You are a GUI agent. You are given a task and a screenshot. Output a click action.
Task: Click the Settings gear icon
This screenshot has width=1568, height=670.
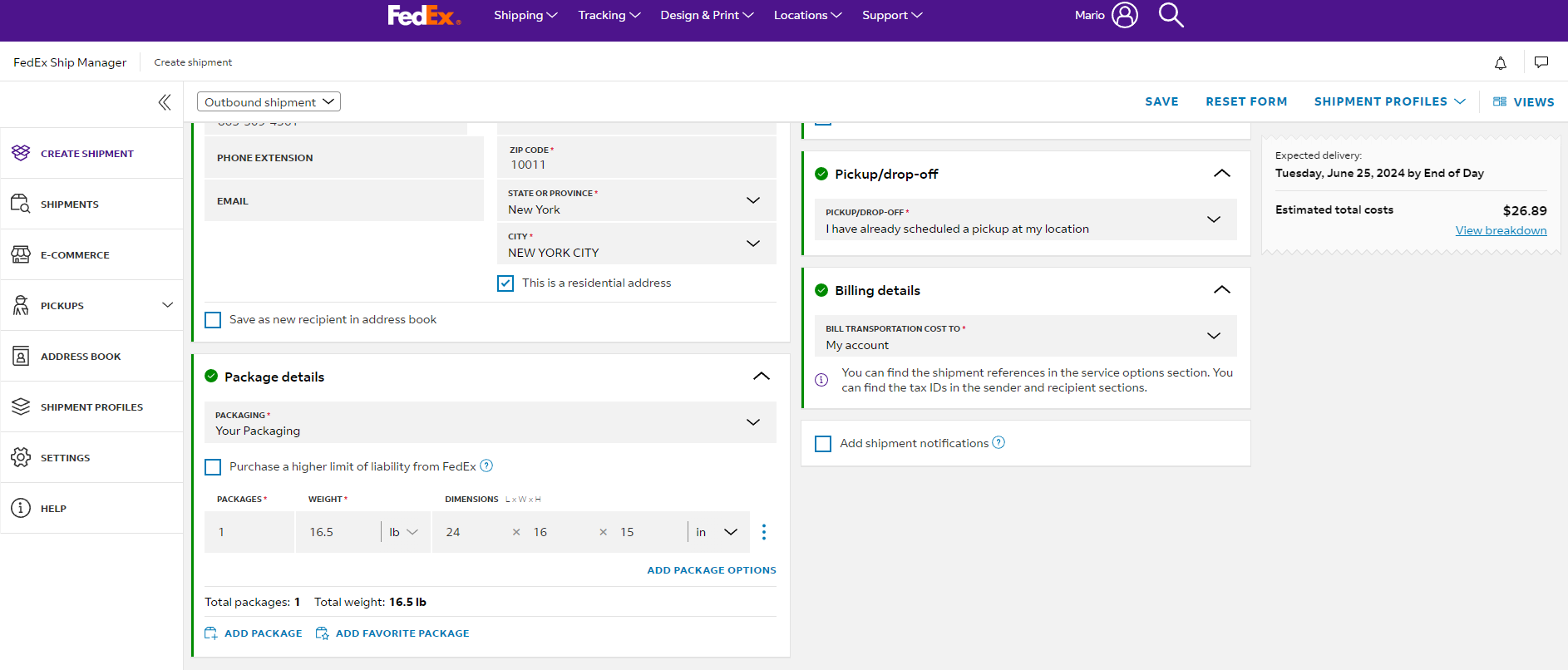tap(21, 457)
